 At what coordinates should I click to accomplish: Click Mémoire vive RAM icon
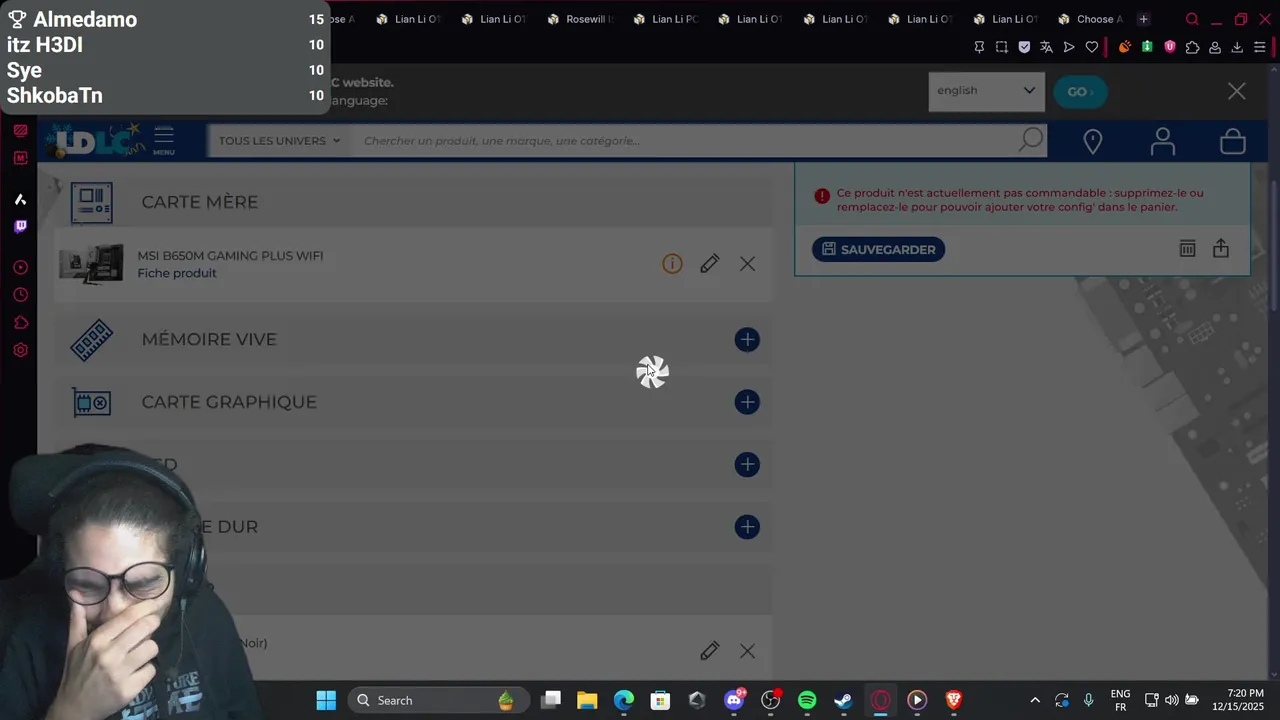(92, 340)
